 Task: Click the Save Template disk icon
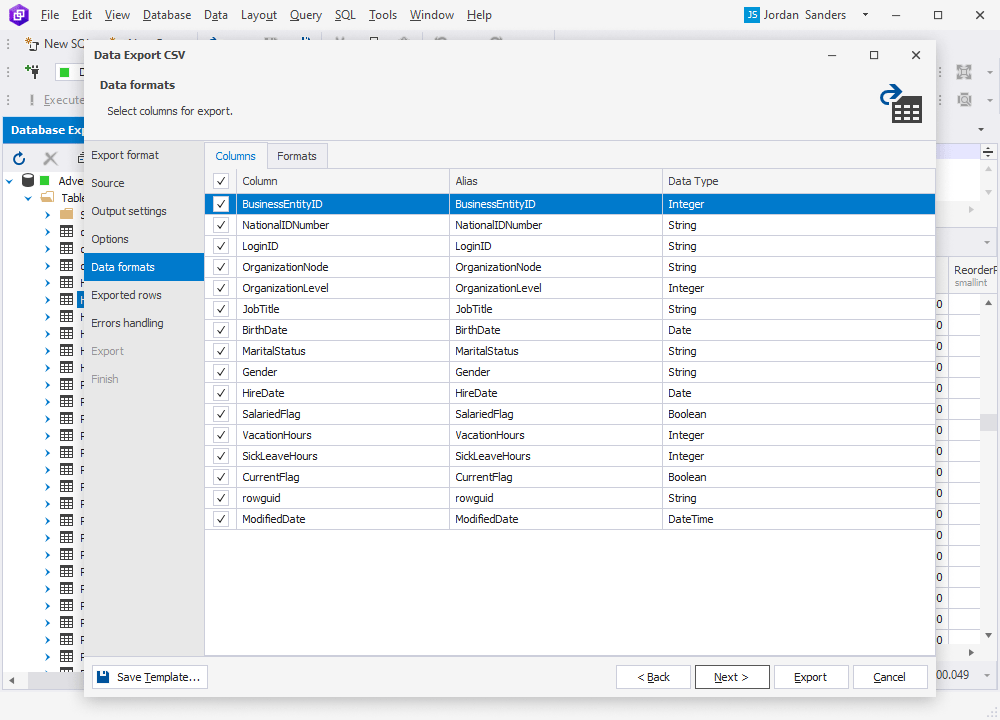(103, 677)
